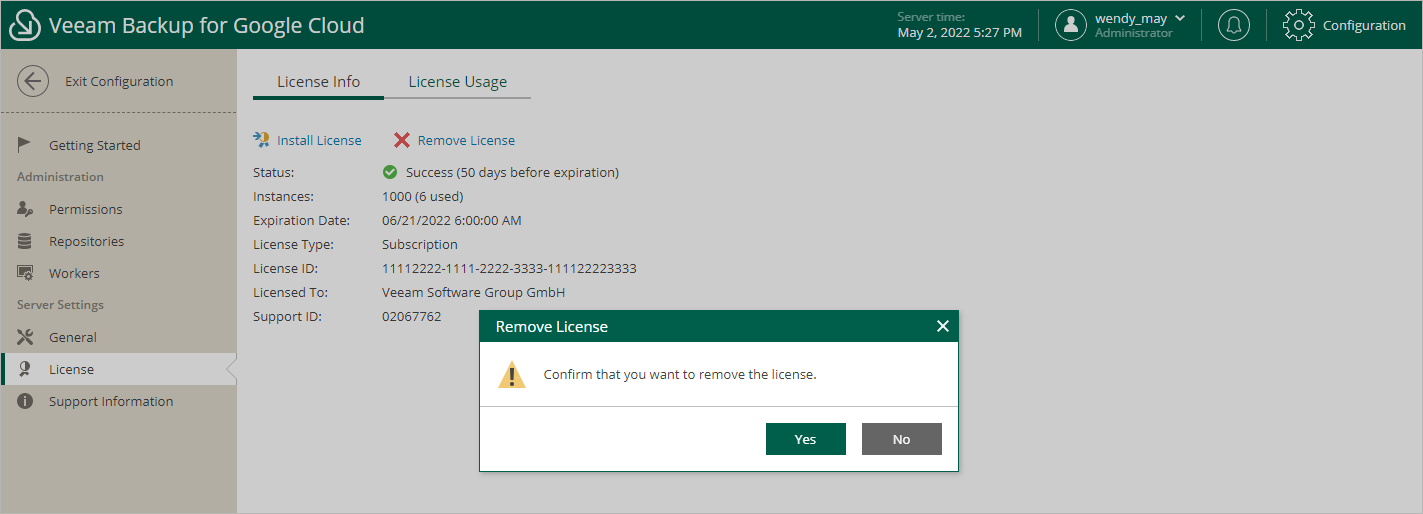Image resolution: width=1423 pixels, height=514 pixels.
Task: Click the Configuration gear icon
Action: 1298,25
